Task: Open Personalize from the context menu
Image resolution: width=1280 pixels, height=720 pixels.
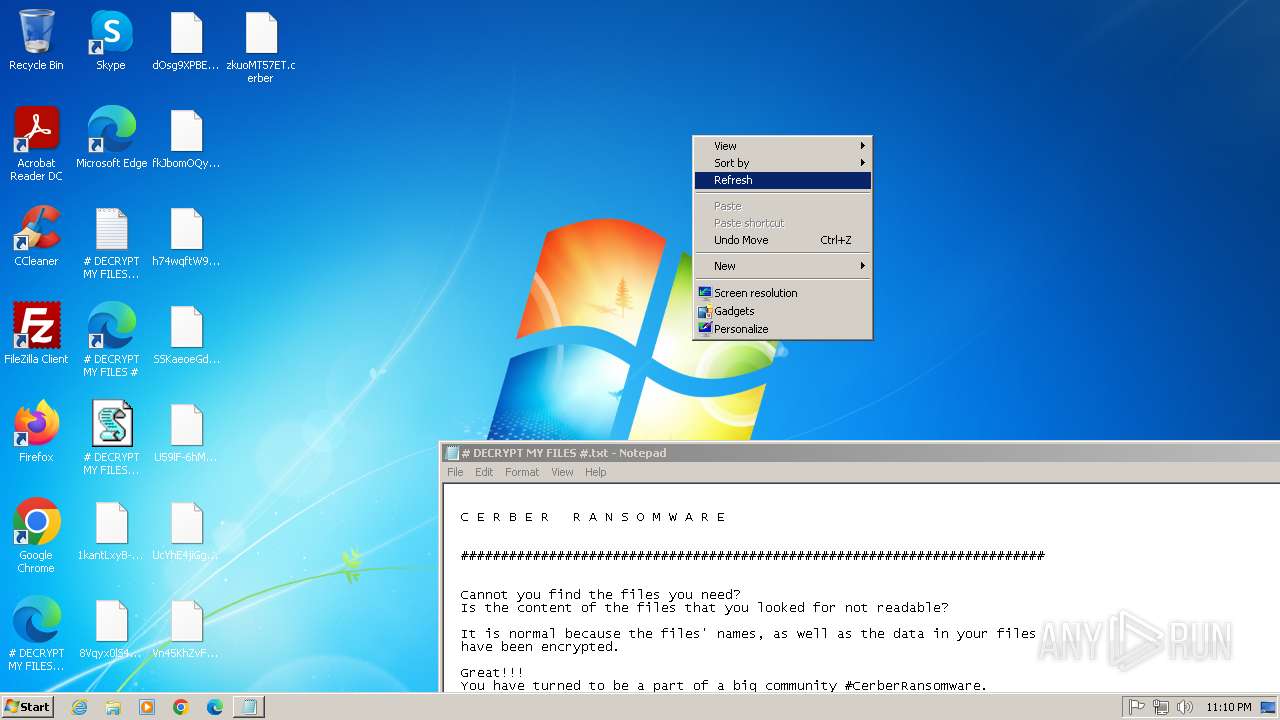Action: (x=783, y=329)
